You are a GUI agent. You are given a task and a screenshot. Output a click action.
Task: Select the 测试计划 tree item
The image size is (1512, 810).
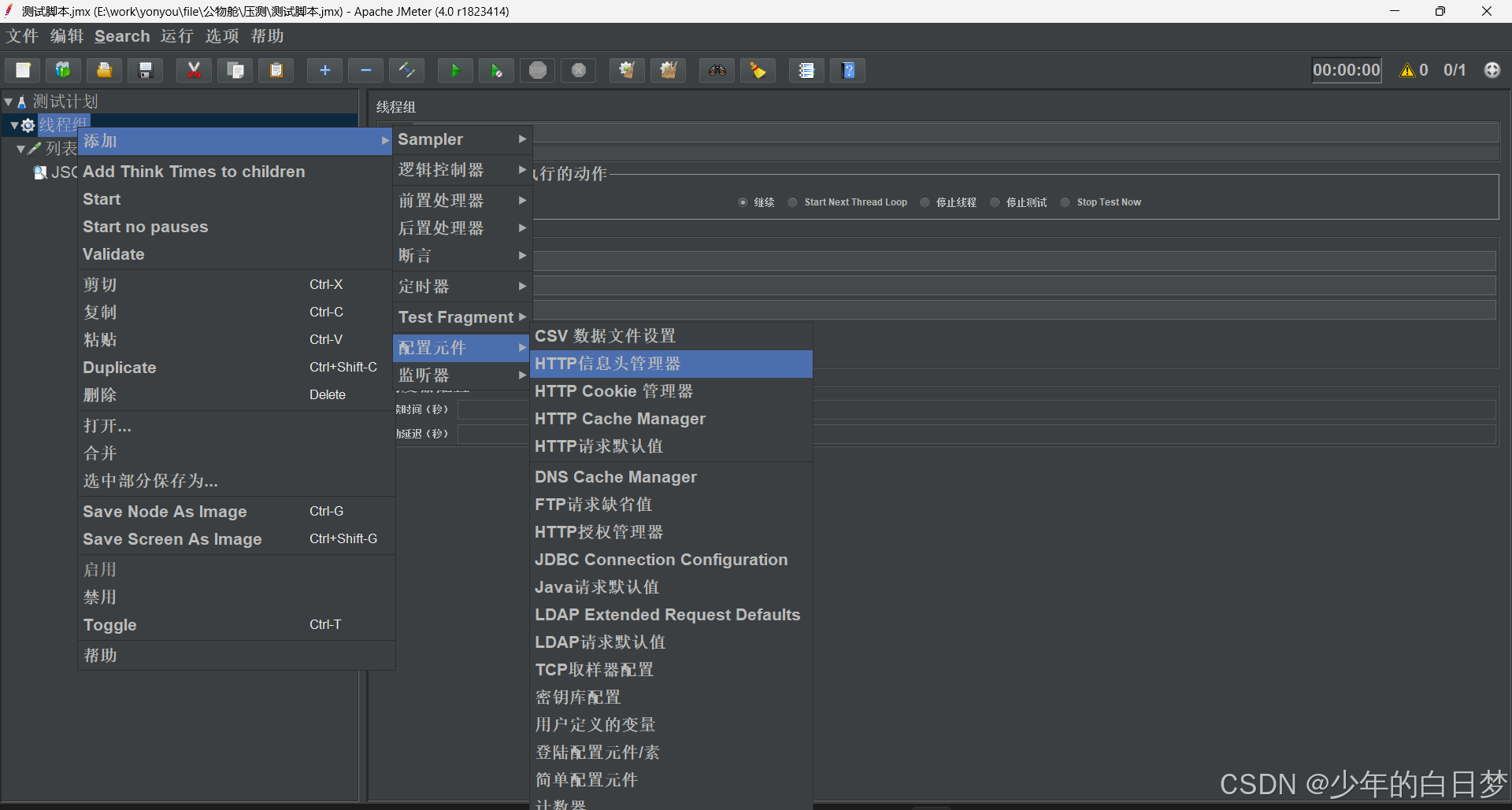tap(65, 102)
